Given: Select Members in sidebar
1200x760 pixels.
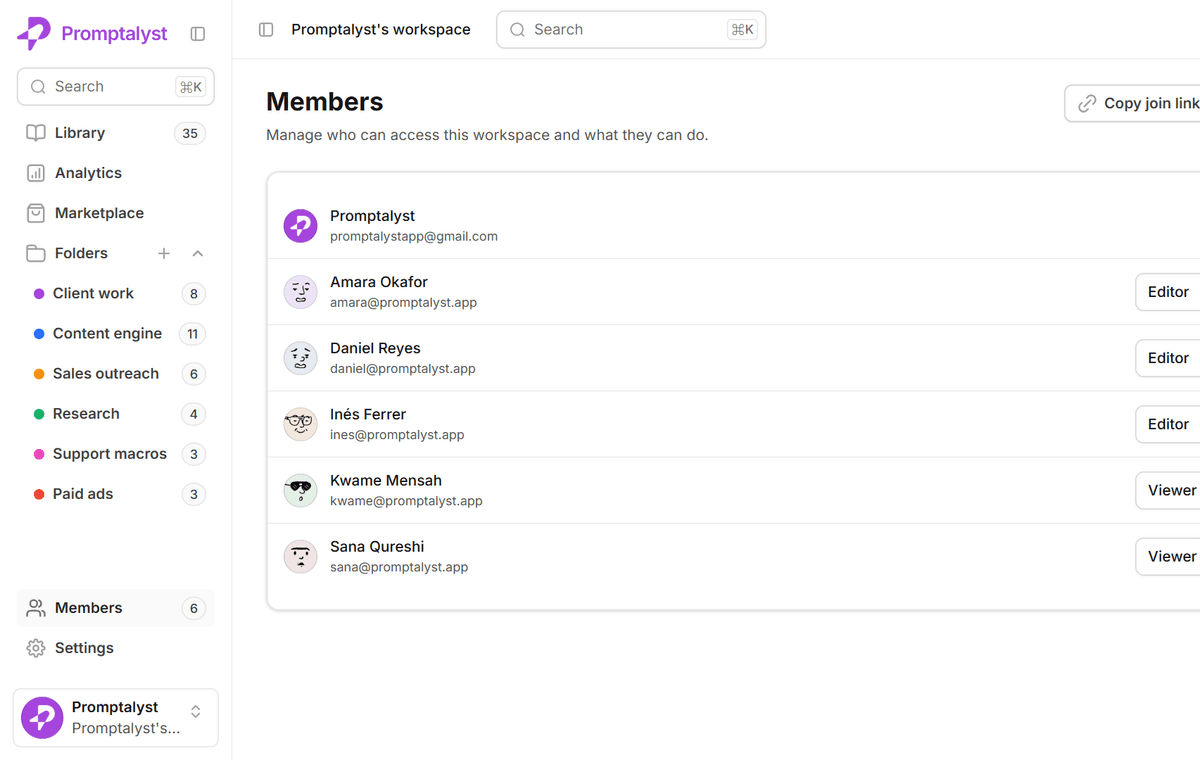Looking at the screenshot, I should point(116,608).
